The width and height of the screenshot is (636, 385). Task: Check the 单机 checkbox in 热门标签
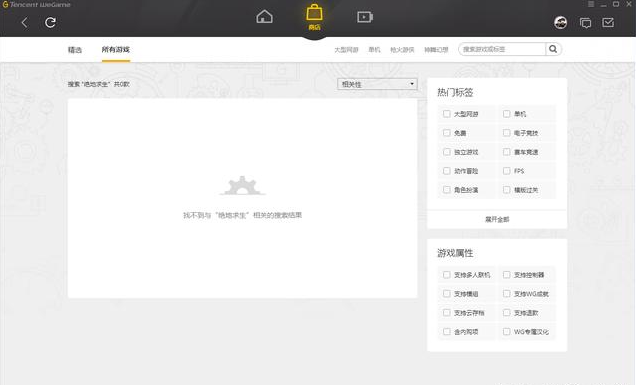click(x=507, y=114)
